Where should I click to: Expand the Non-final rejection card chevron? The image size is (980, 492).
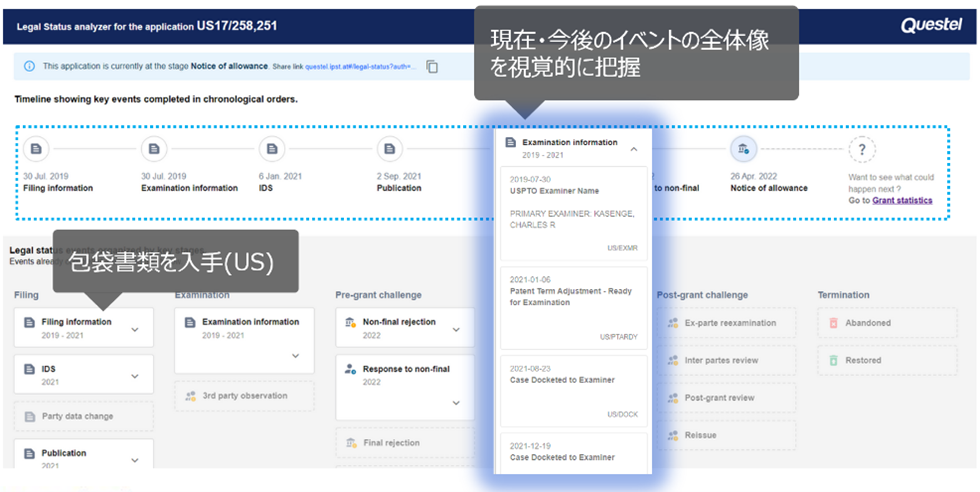456,329
